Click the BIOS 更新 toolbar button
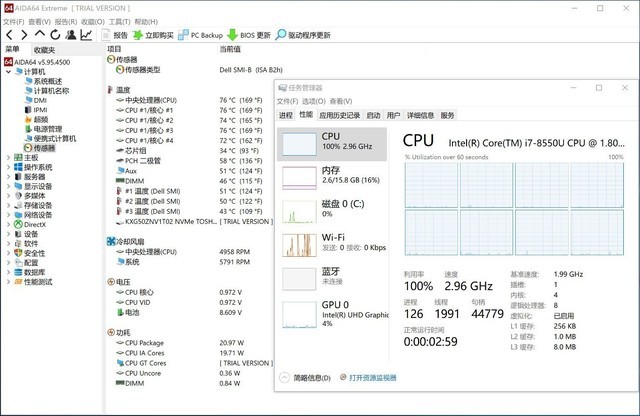This screenshot has width=640, height=416. [x=249, y=36]
